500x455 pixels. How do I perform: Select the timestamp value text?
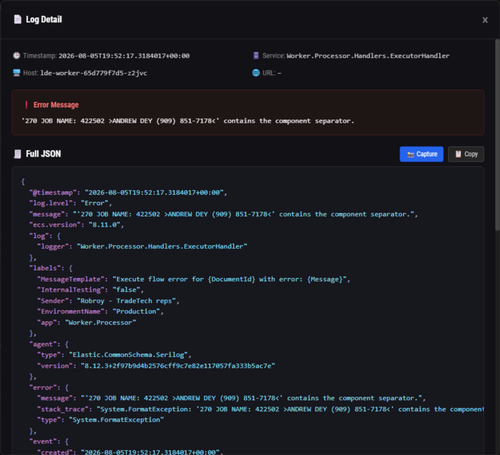(x=124, y=56)
